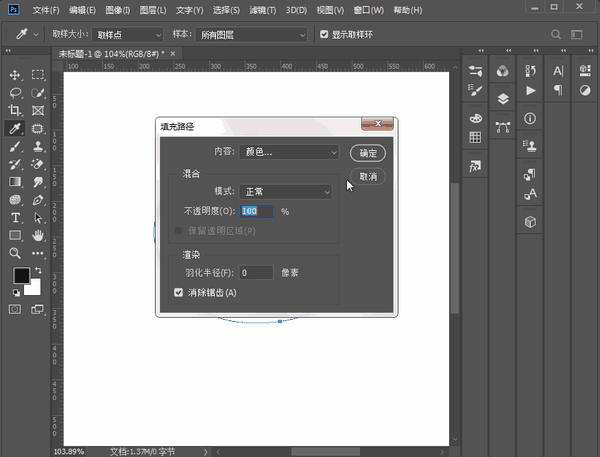Open the 图像(I) menu
Screen dimensions: 600x457
pyautogui.click(x=117, y=10)
